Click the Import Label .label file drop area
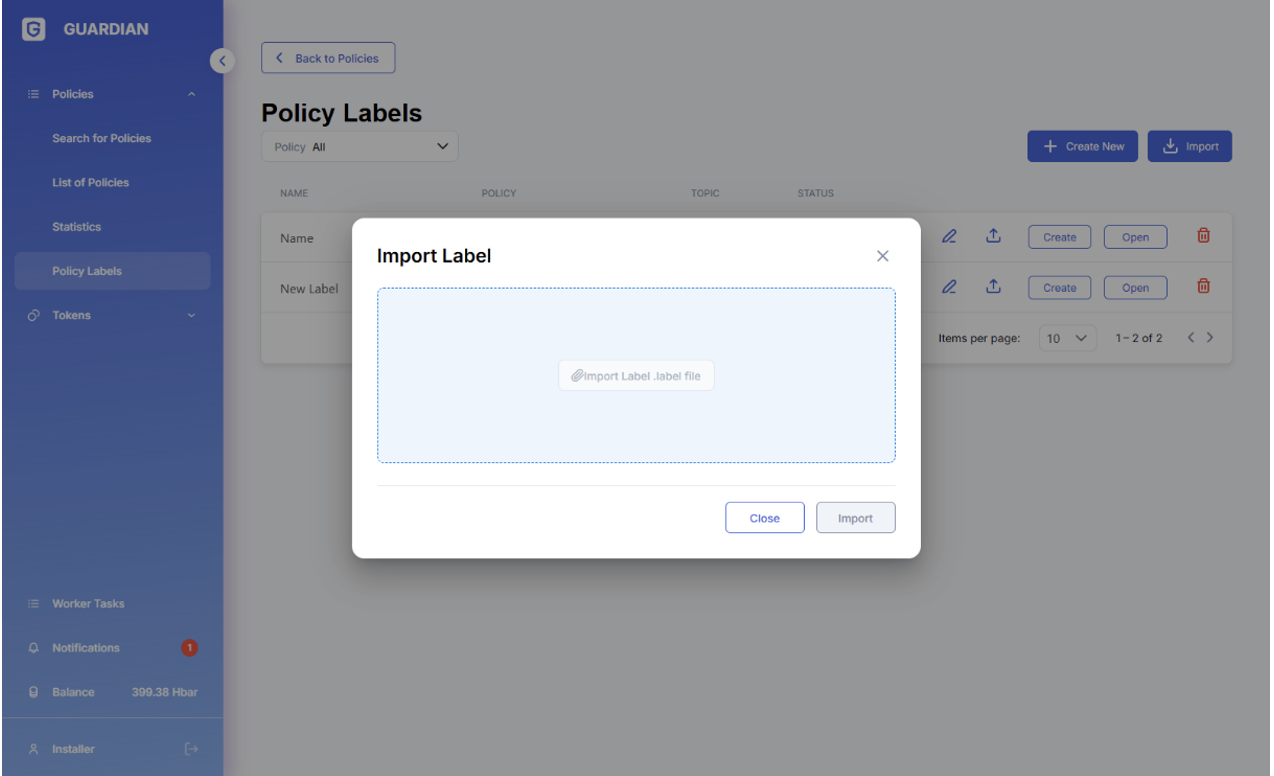The width and height of the screenshot is (1274, 776). [636, 376]
